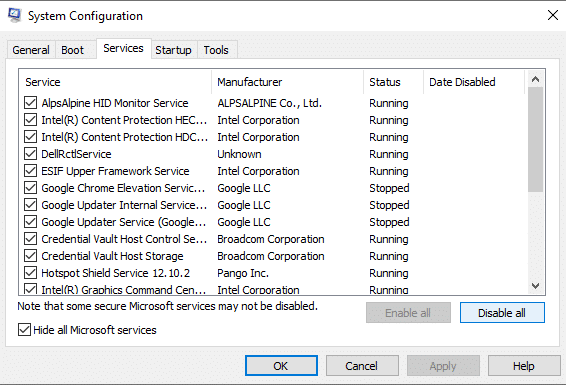Viewport: 566px width, 385px height.
Task: Sort by the Date Disabled column header
Action: tap(474, 82)
